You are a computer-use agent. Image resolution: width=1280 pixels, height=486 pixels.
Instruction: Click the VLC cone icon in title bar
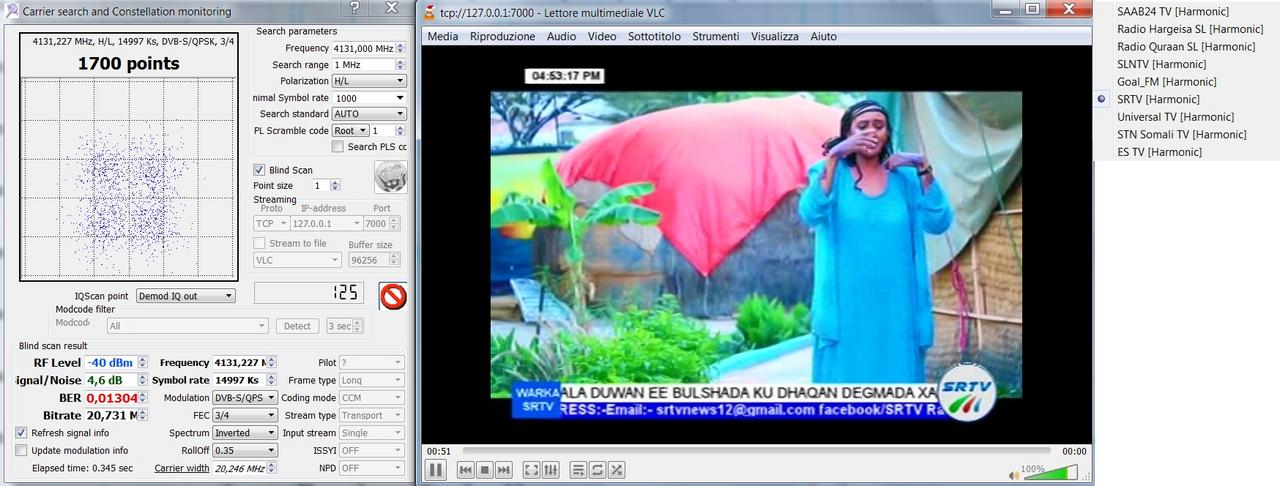tap(429, 12)
